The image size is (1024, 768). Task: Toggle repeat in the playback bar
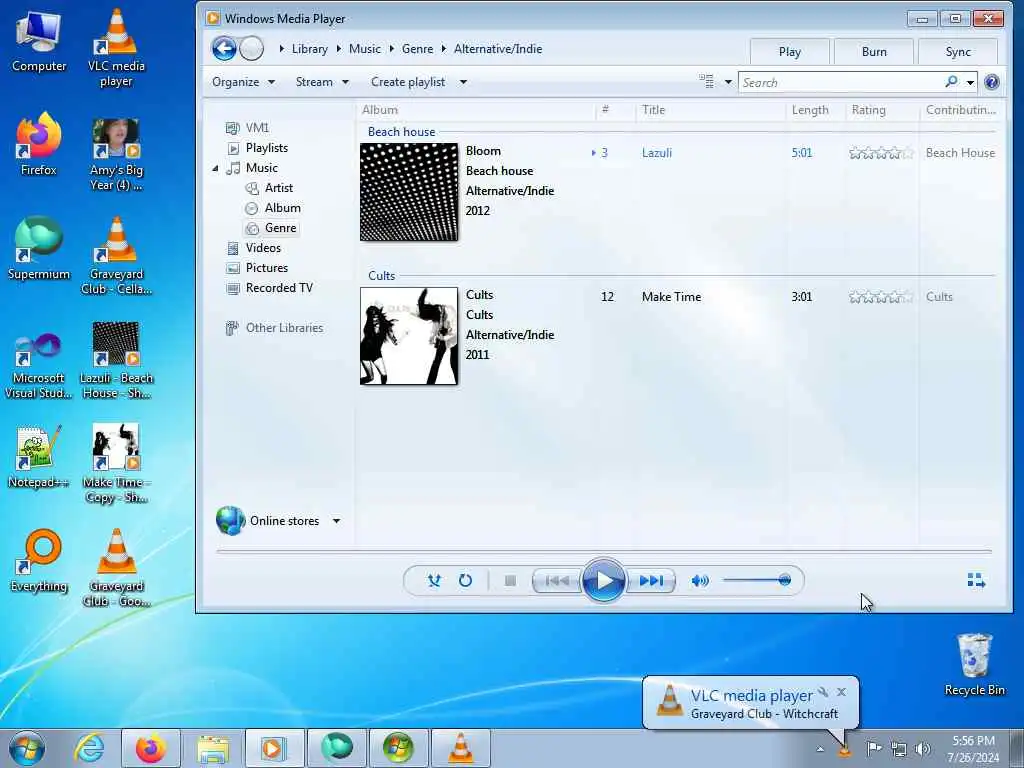(465, 581)
